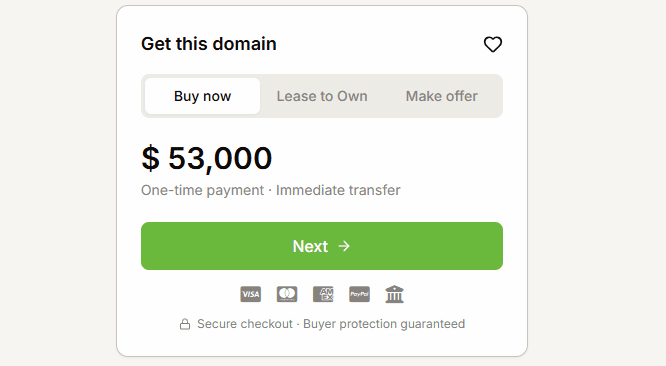
Task: Click the dollar sign before the price
Action: tap(150, 158)
